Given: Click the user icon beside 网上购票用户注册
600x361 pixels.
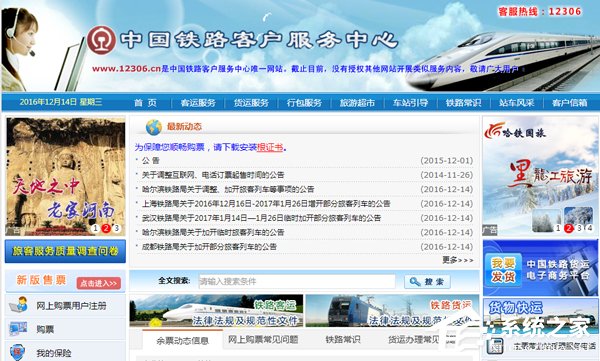Looking at the screenshot, I should click(18, 305).
